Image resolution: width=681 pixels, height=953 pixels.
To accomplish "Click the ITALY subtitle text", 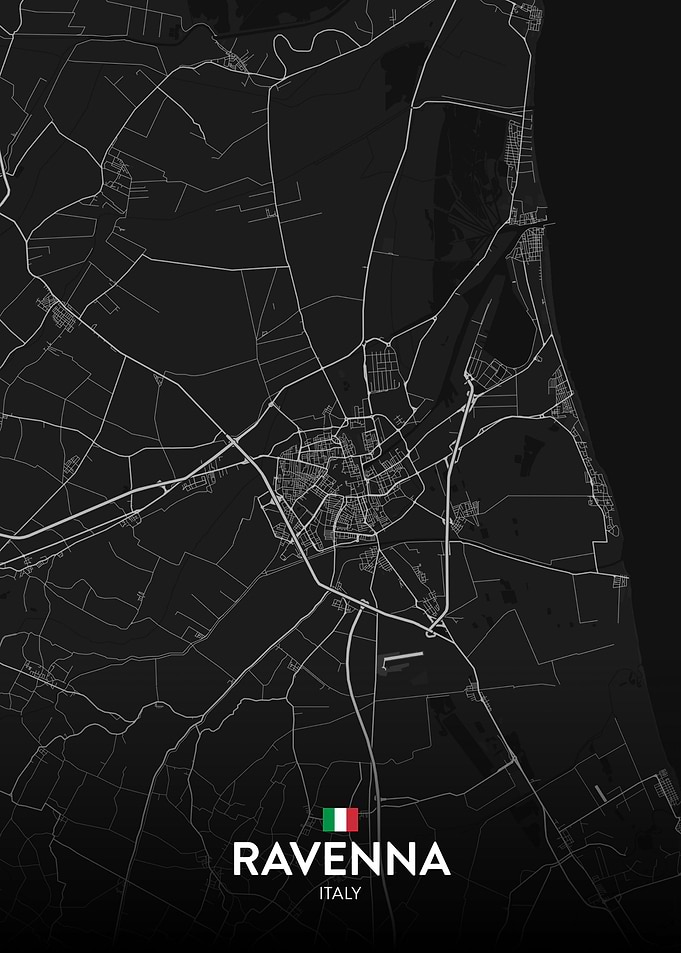I will tap(340, 893).
